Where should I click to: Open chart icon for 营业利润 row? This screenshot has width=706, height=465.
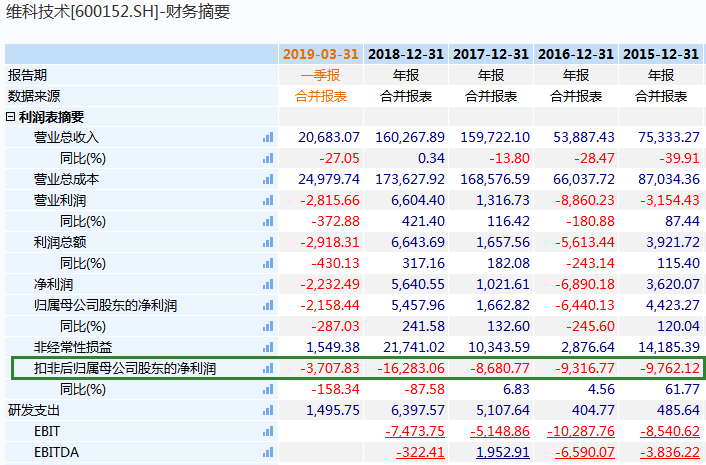[268, 200]
